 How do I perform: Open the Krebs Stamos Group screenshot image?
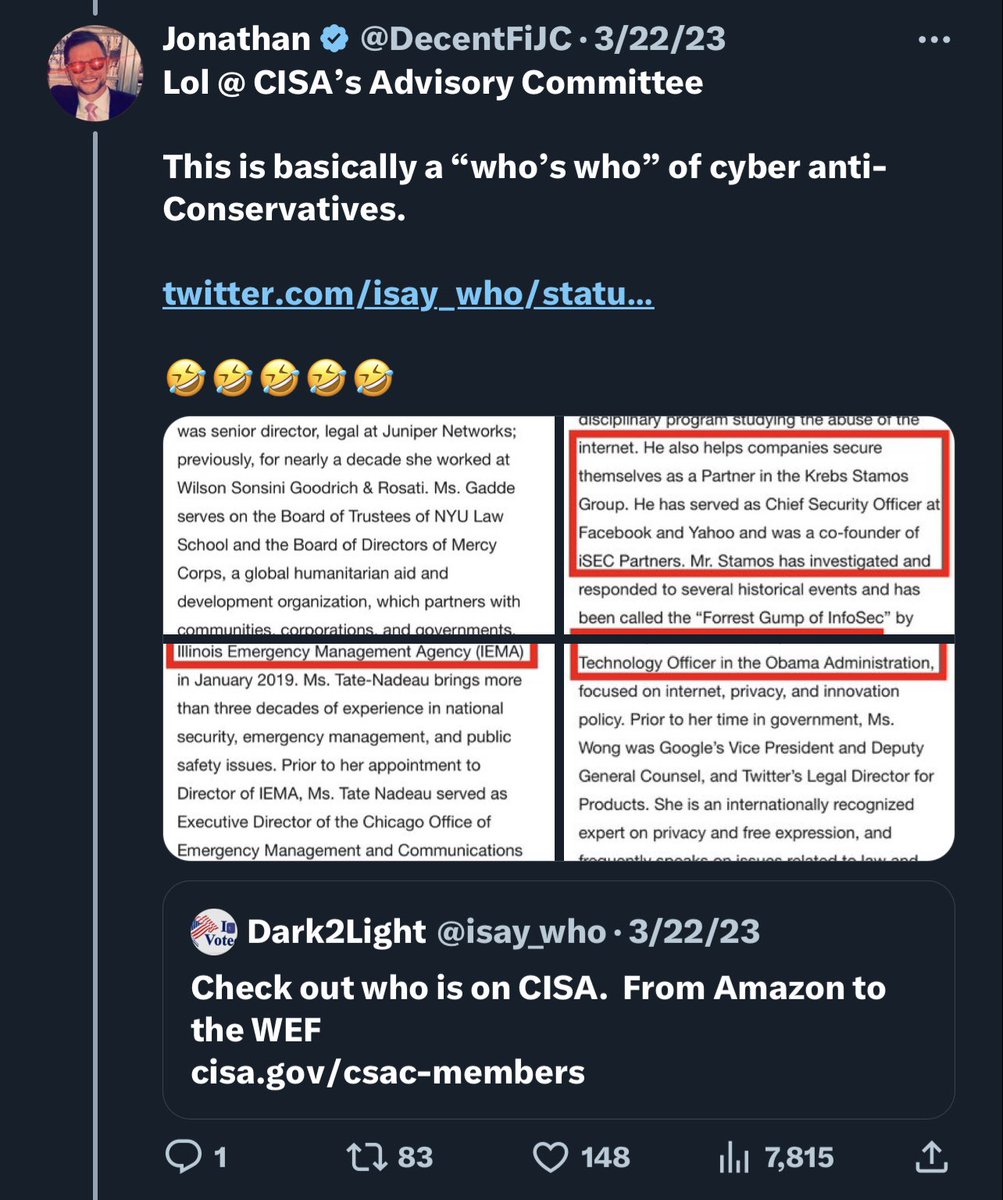(759, 524)
